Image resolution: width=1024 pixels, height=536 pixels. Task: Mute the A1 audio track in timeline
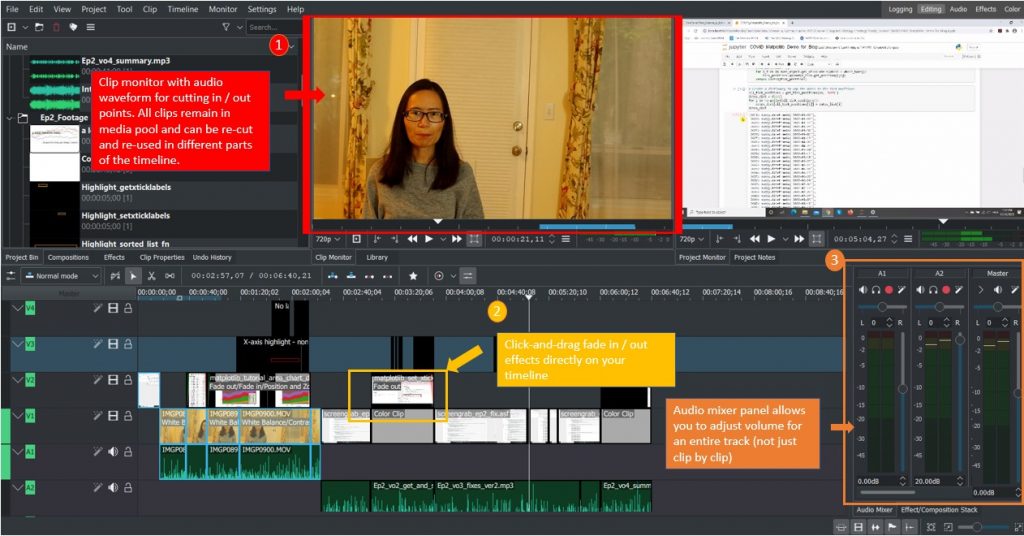(113, 451)
